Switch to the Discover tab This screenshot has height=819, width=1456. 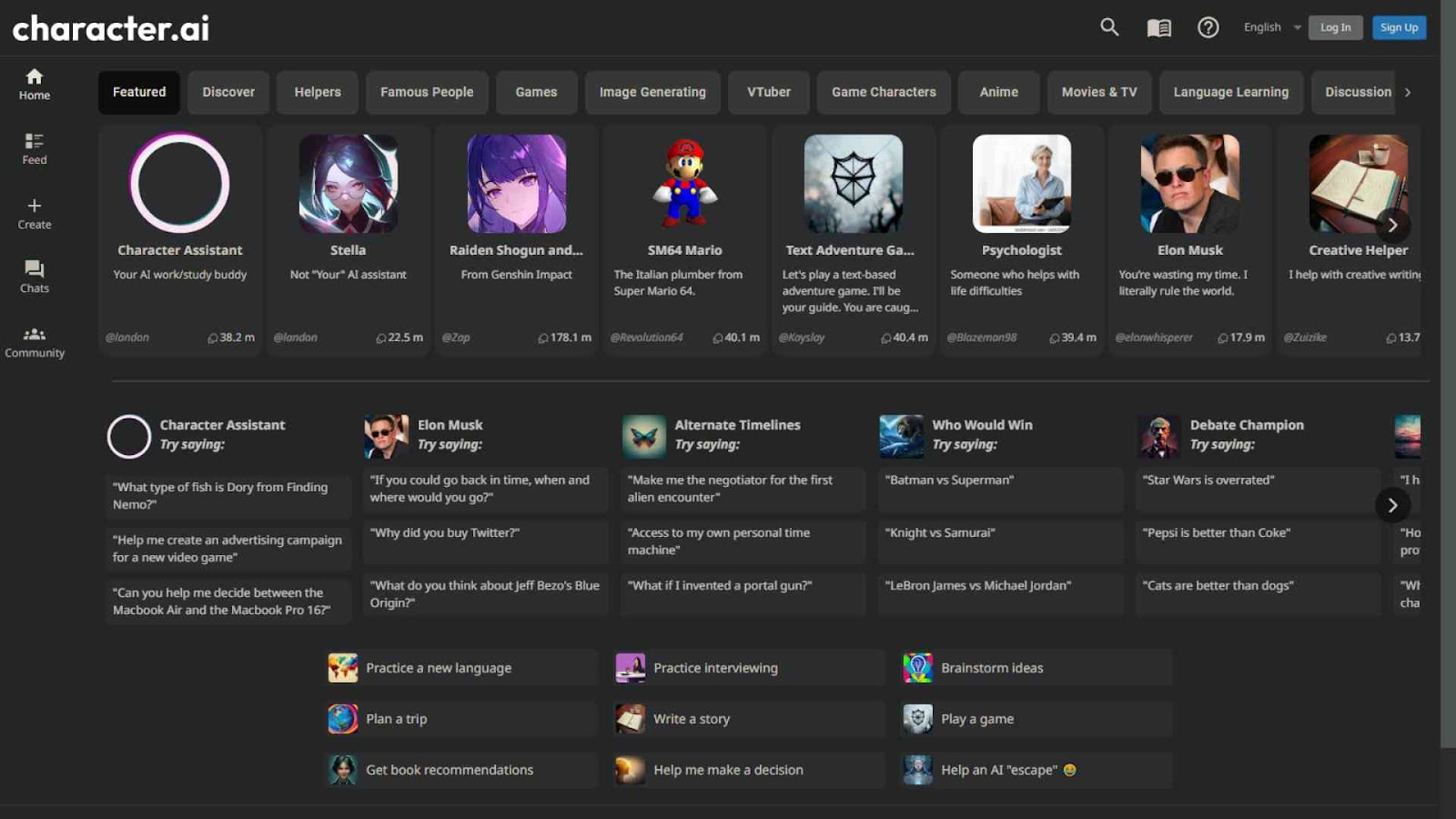click(x=228, y=92)
